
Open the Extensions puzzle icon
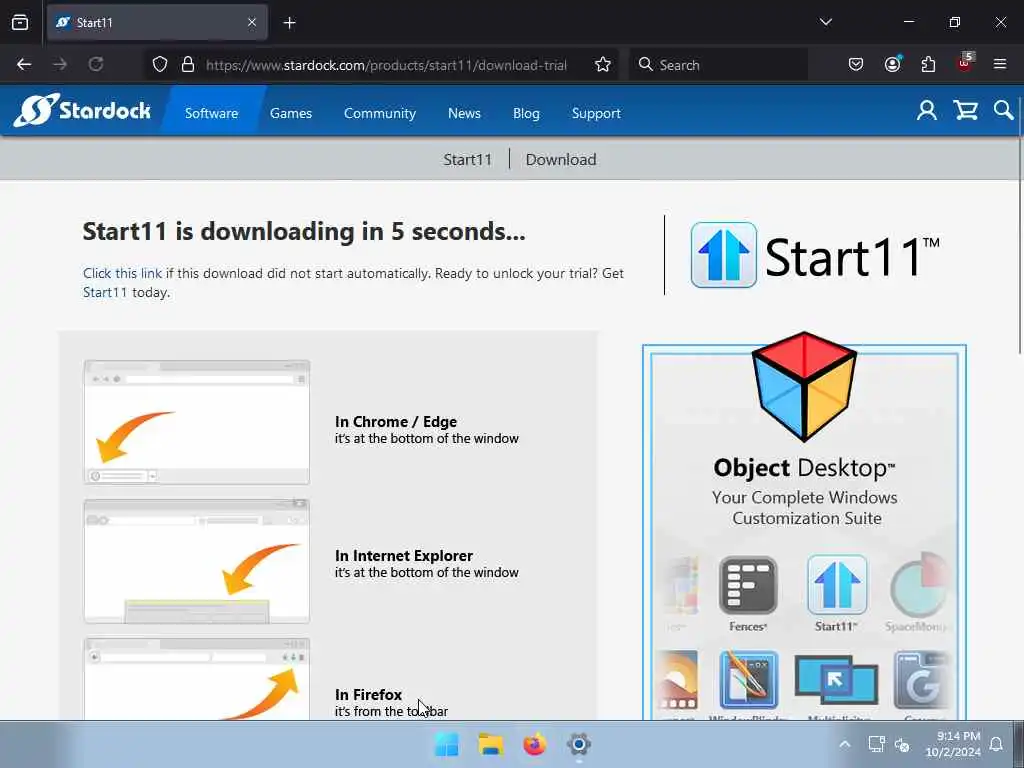(x=928, y=65)
